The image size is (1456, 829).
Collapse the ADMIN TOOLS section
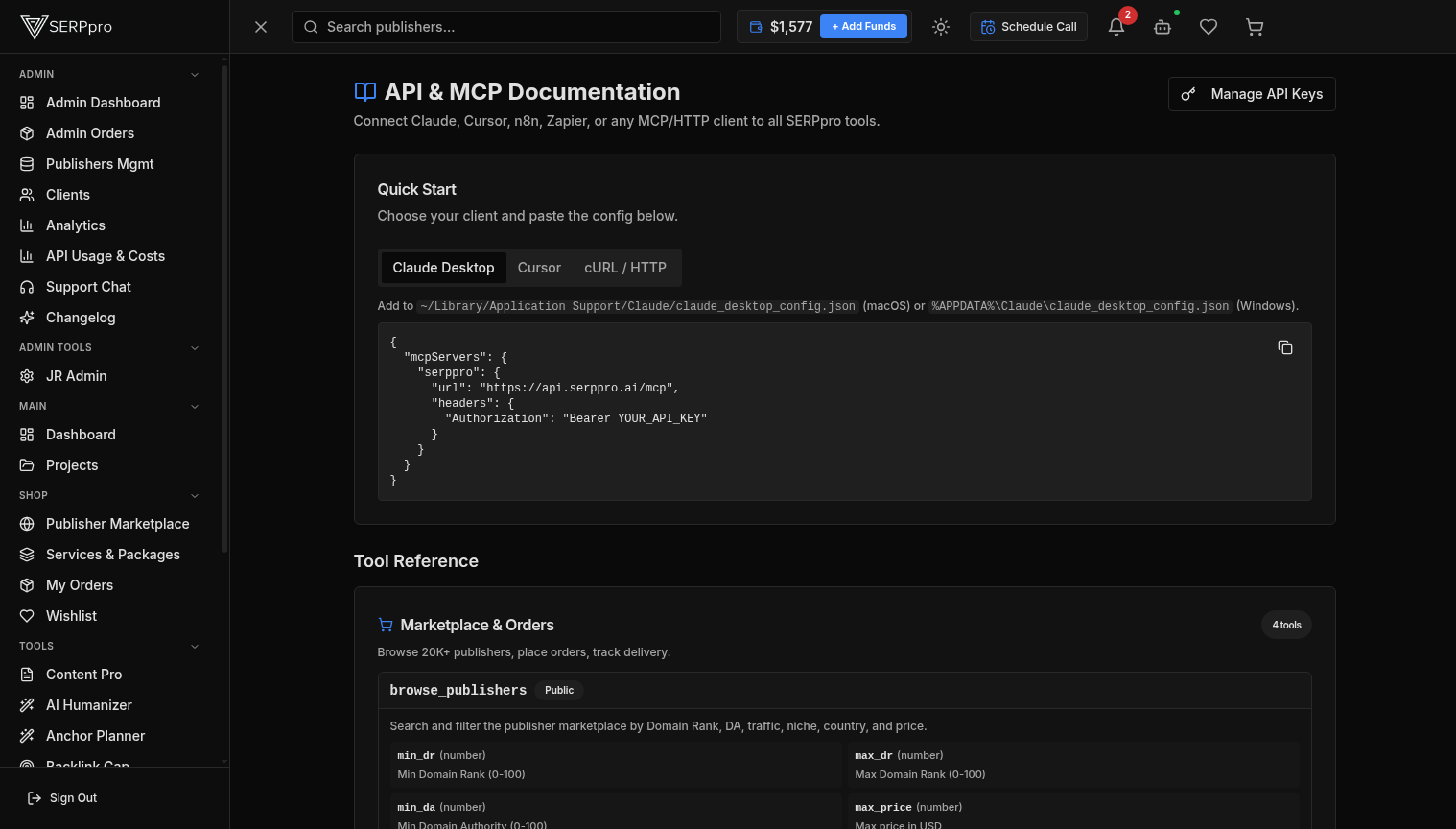(x=195, y=347)
